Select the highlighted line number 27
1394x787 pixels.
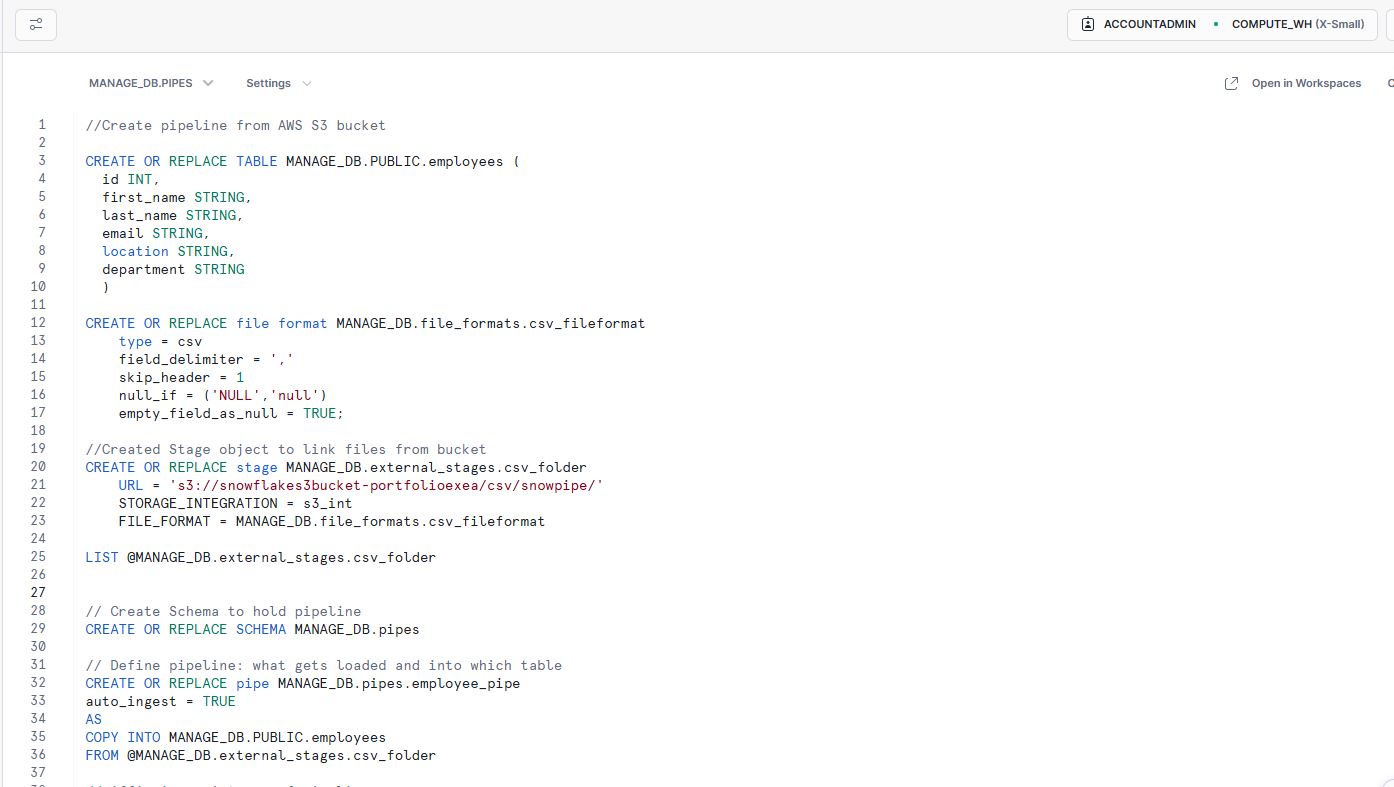39,593
